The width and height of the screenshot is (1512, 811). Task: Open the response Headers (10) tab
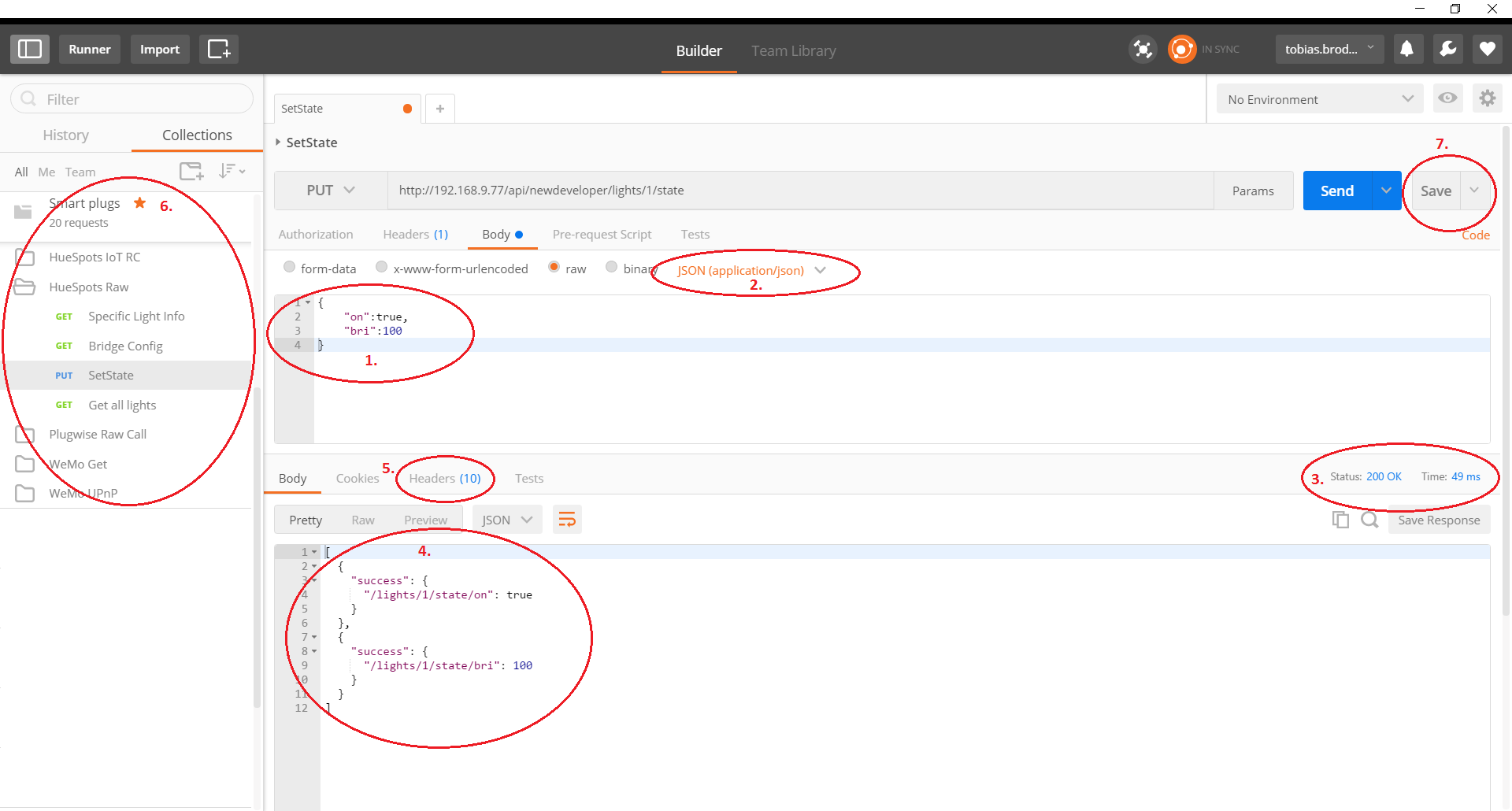coord(445,479)
